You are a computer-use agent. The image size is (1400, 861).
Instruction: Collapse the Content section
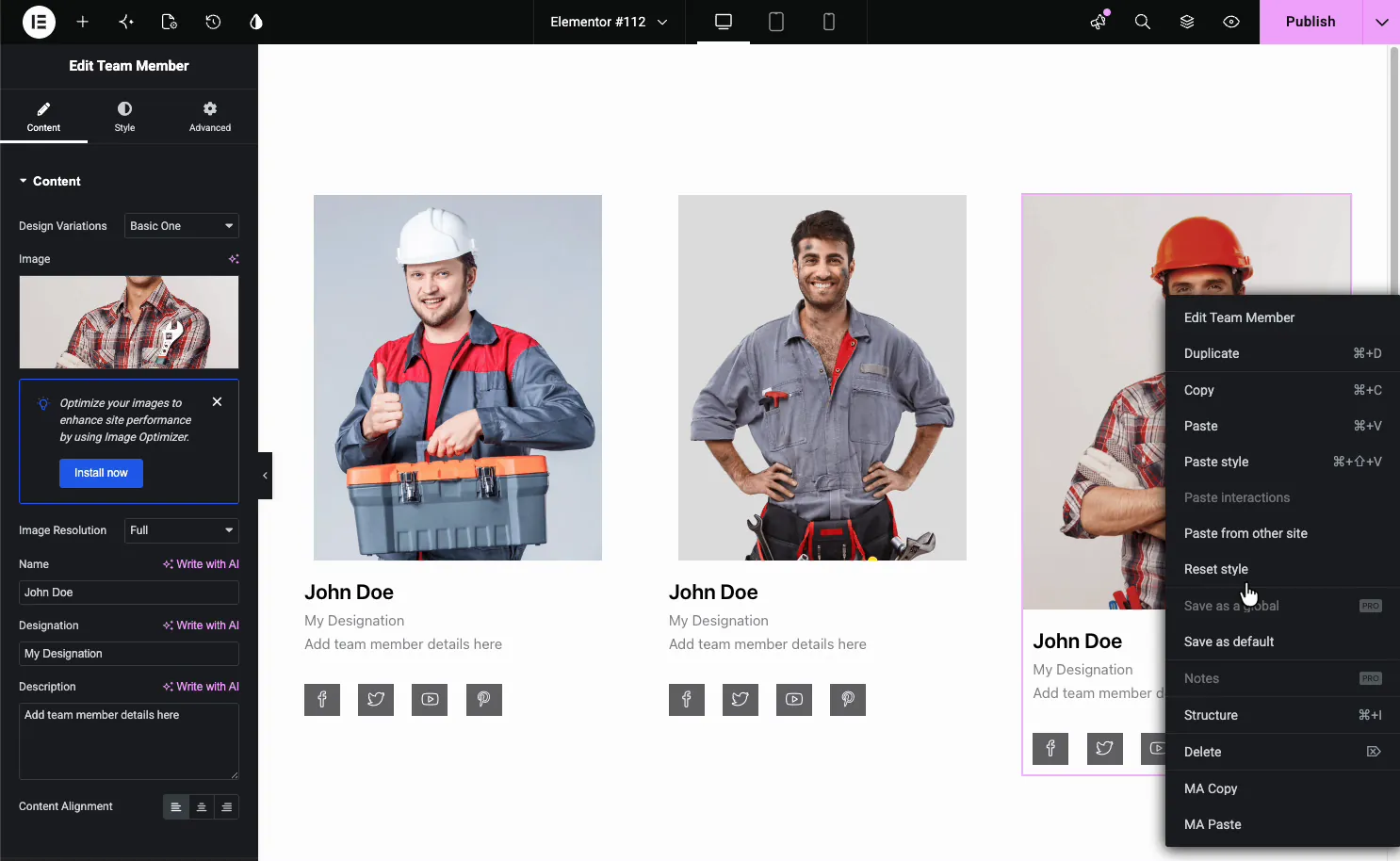click(50, 181)
